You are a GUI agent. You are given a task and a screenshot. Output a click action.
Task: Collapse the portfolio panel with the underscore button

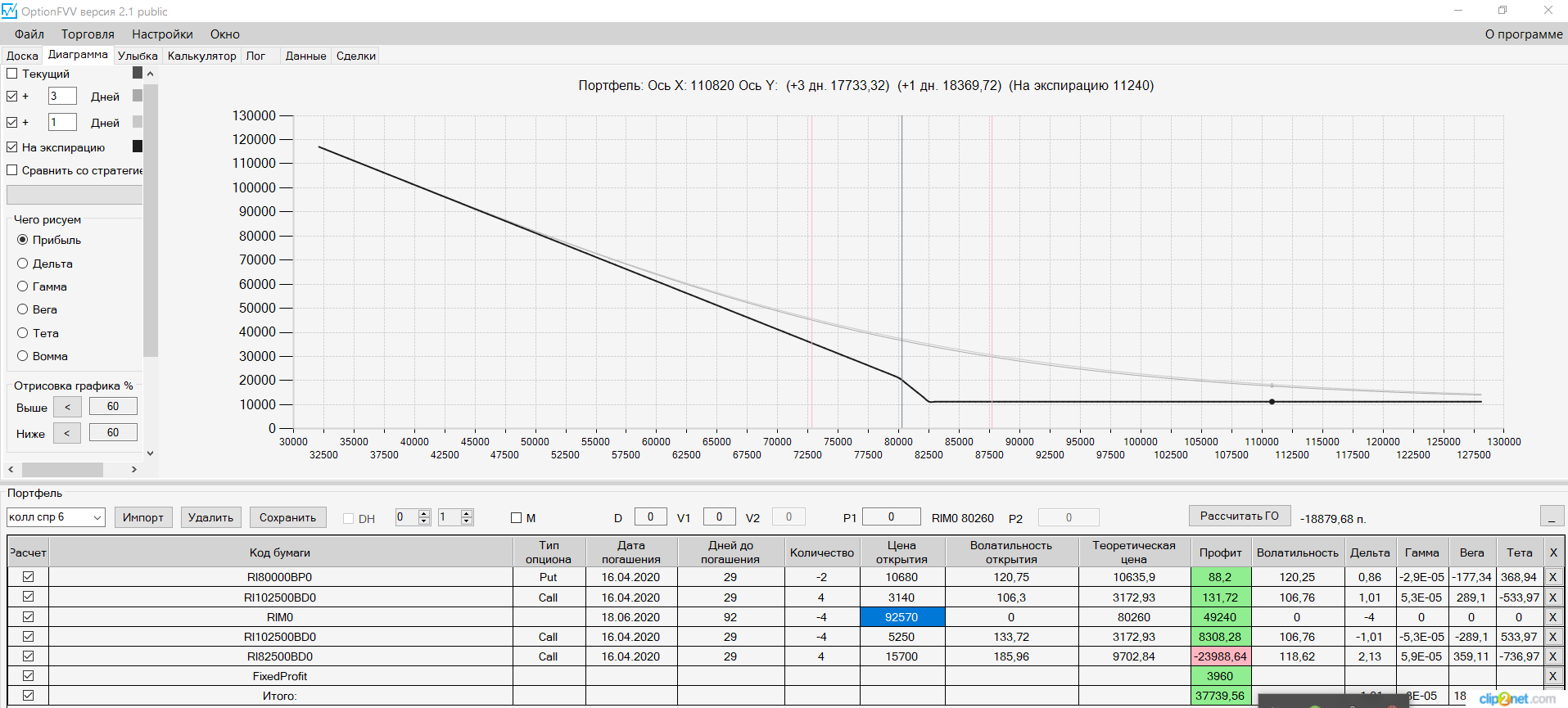pos(1552,516)
